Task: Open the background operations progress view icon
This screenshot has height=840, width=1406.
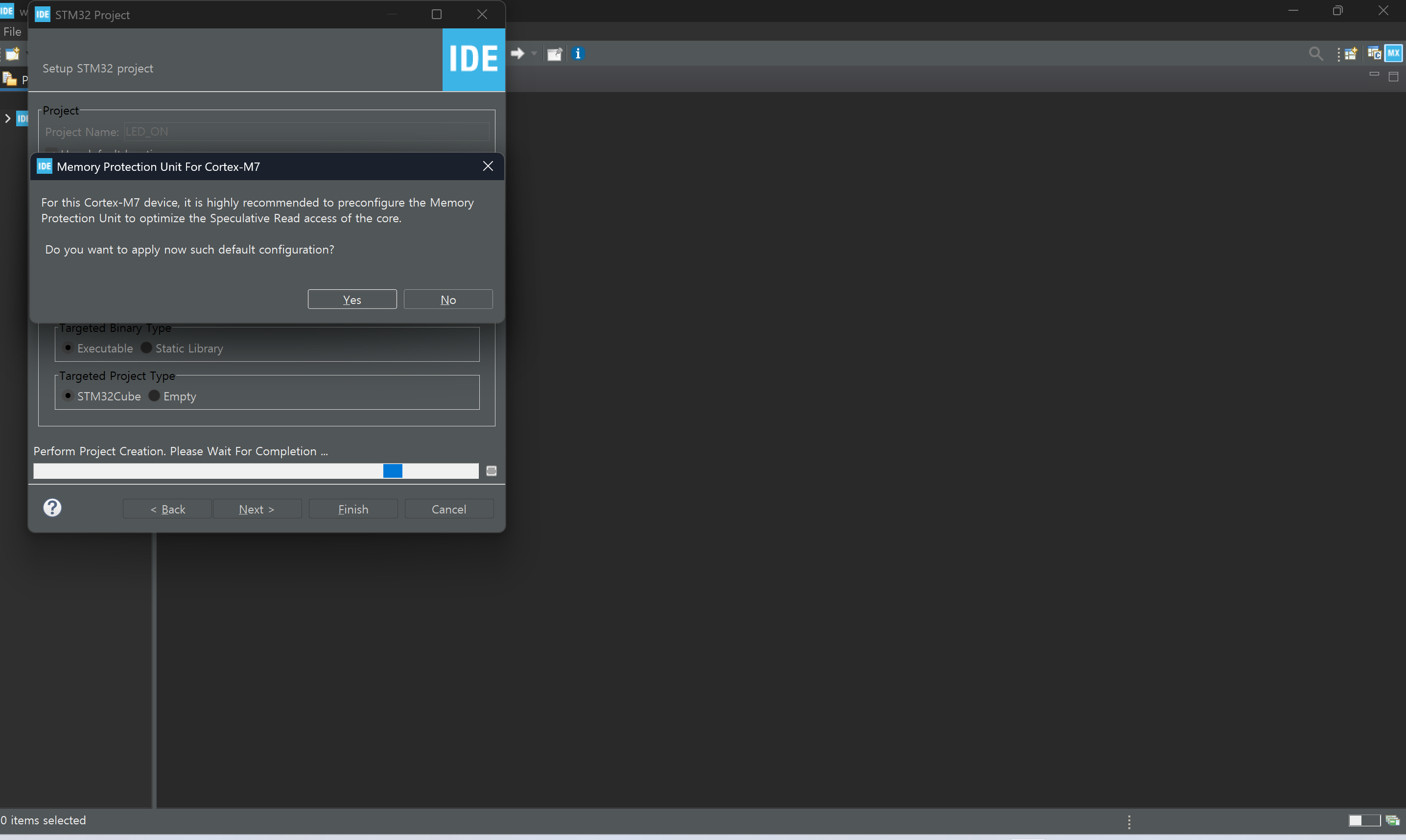Action: click(x=1392, y=820)
